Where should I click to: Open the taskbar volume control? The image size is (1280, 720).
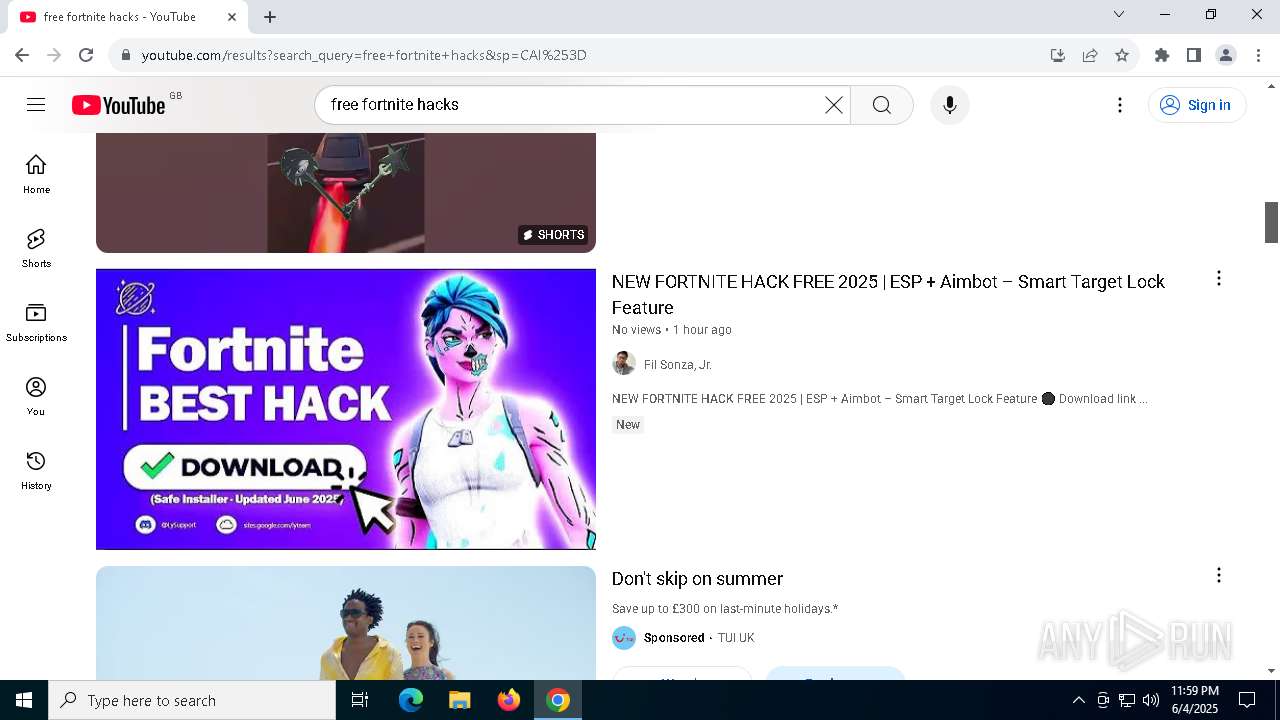pyautogui.click(x=1151, y=700)
